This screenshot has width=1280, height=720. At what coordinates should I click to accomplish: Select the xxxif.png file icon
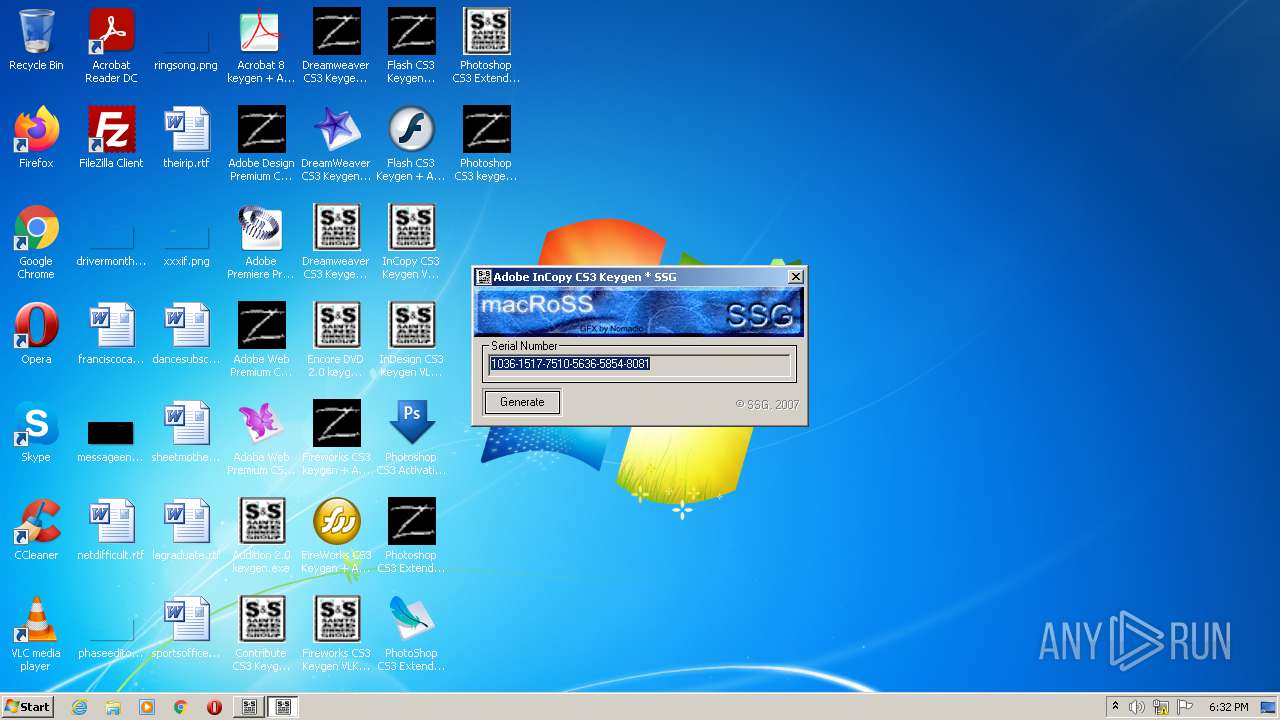tap(186, 245)
